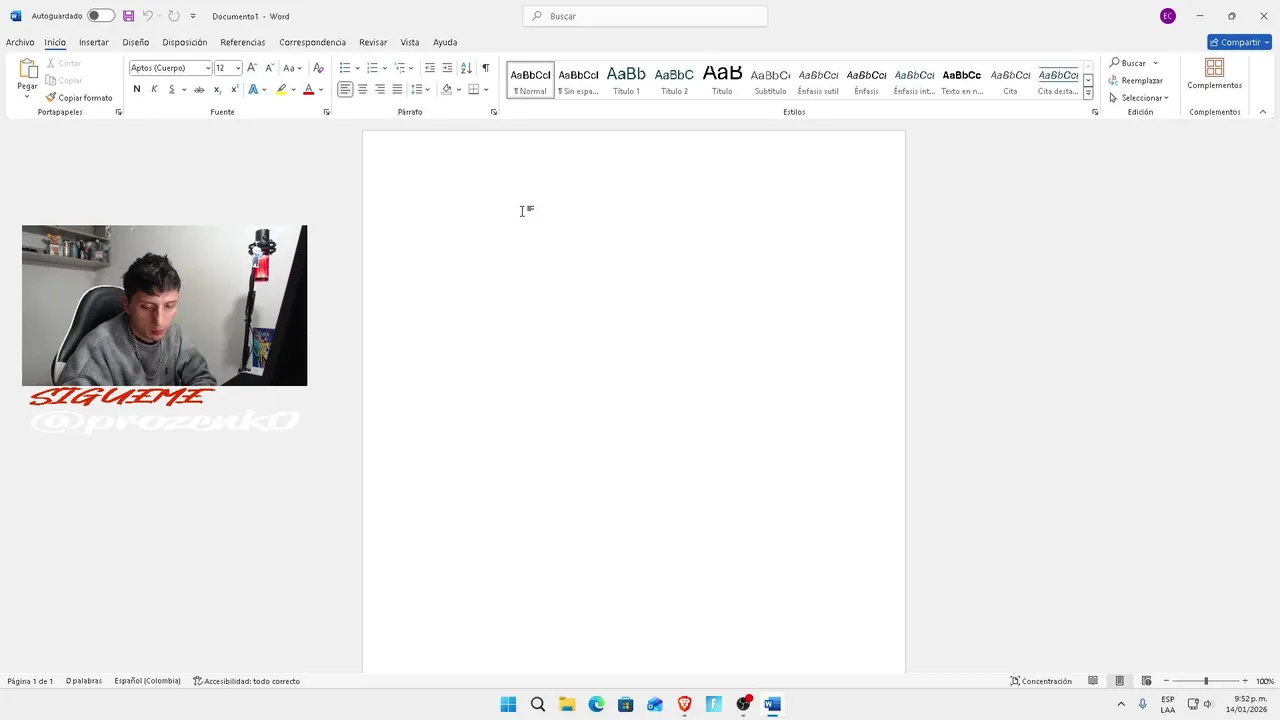The width and height of the screenshot is (1280, 720).
Task: Apply Título 1 style
Action: [x=626, y=79]
